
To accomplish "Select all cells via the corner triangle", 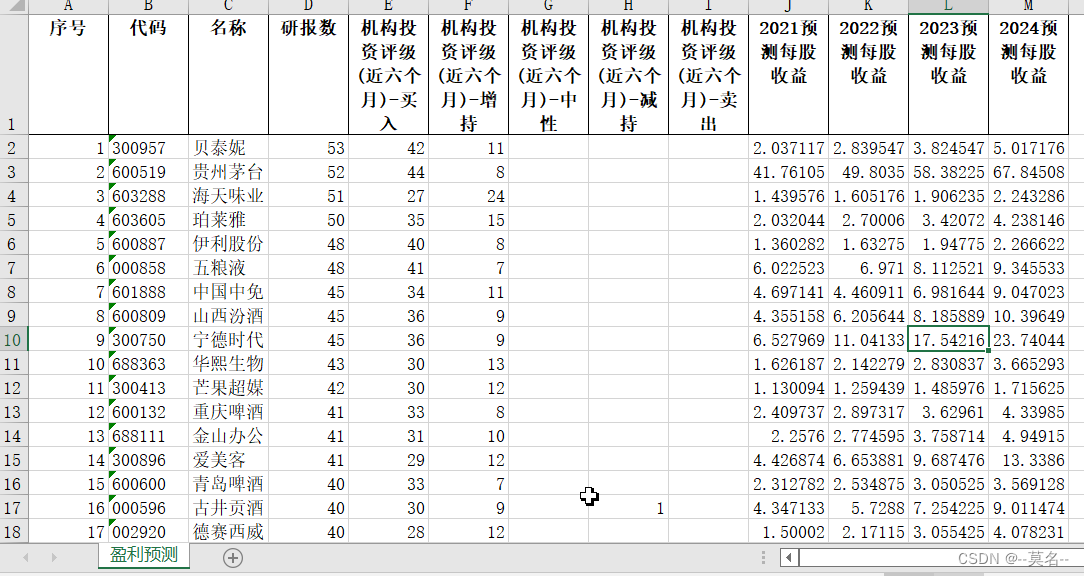I will [15, 6].
